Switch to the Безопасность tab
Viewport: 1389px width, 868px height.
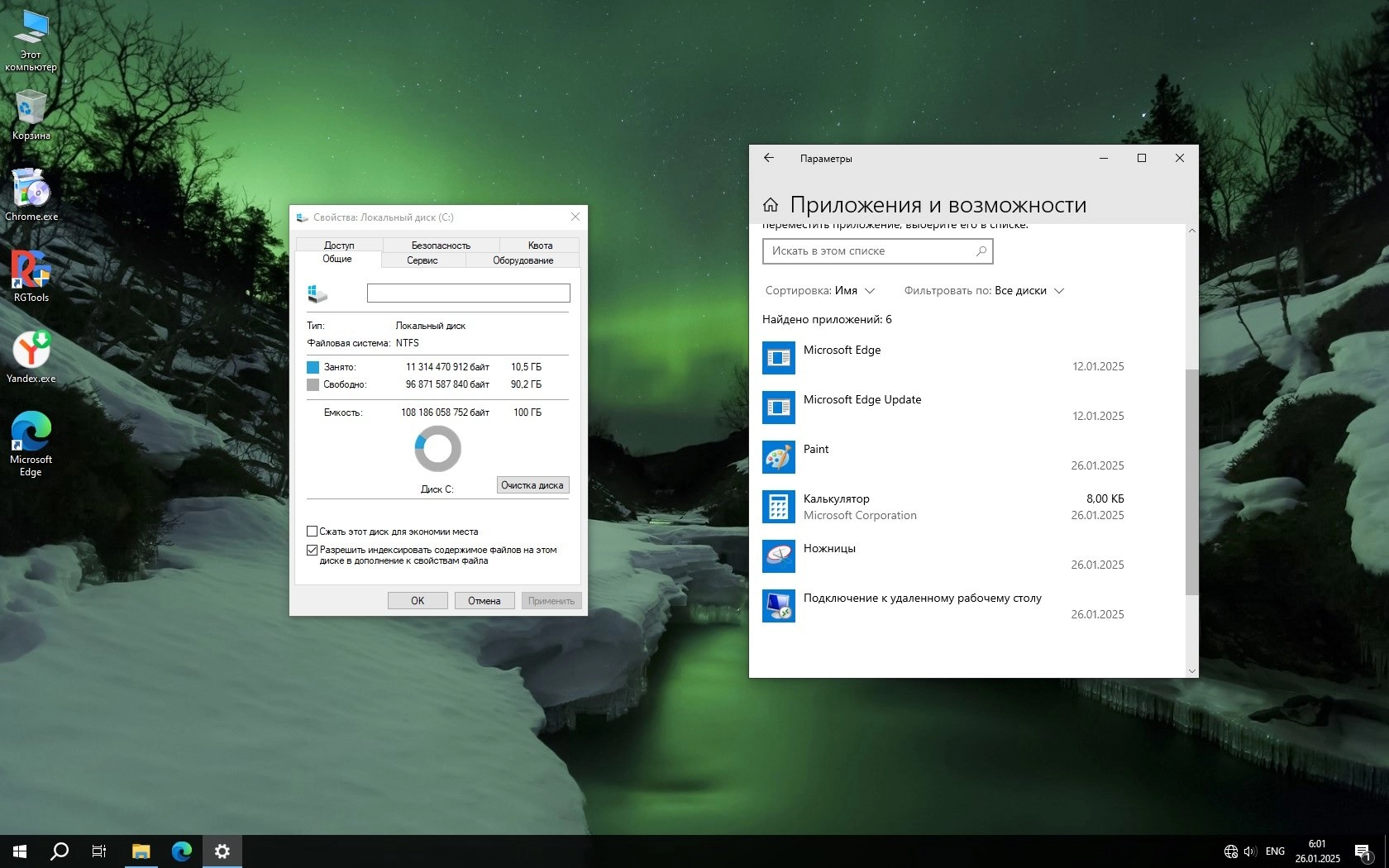coord(441,246)
